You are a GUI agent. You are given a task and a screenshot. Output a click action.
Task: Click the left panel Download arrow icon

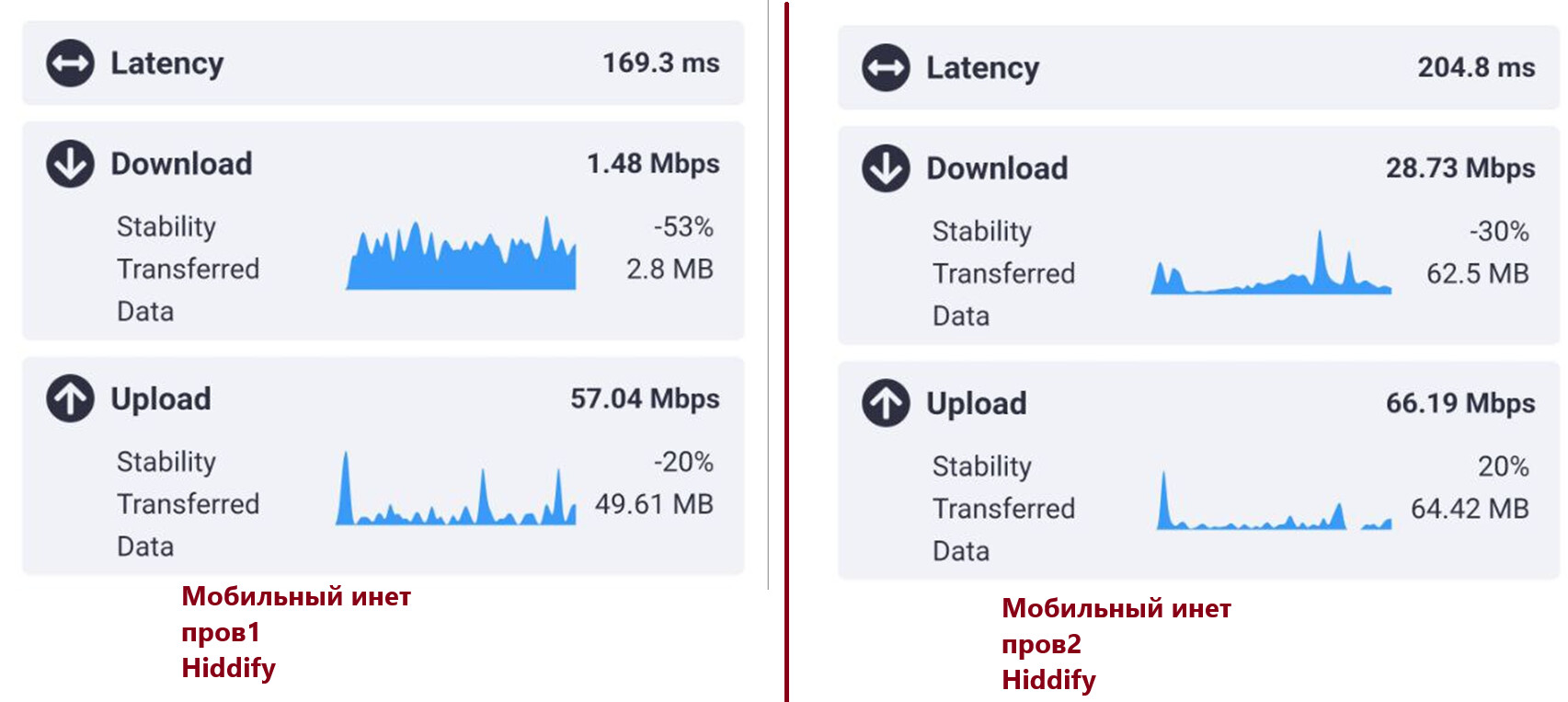pos(70,164)
